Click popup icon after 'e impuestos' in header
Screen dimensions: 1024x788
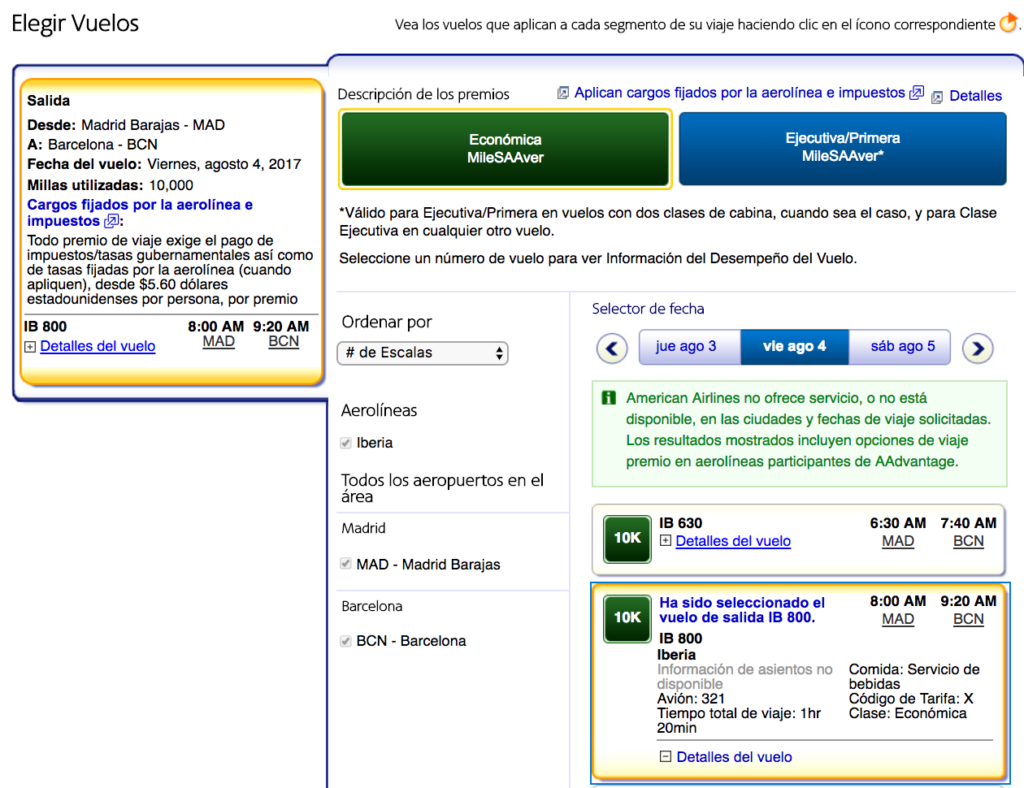(x=917, y=93)
